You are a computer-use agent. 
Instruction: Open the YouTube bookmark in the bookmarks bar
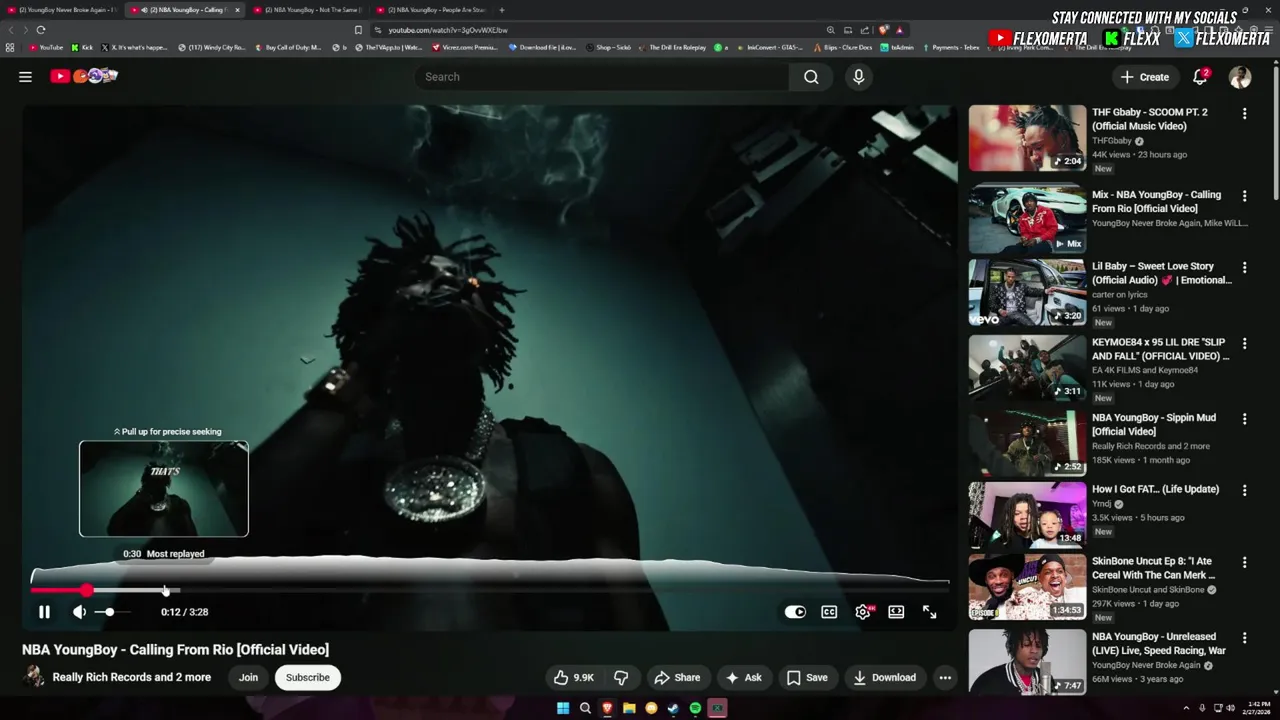46,47
